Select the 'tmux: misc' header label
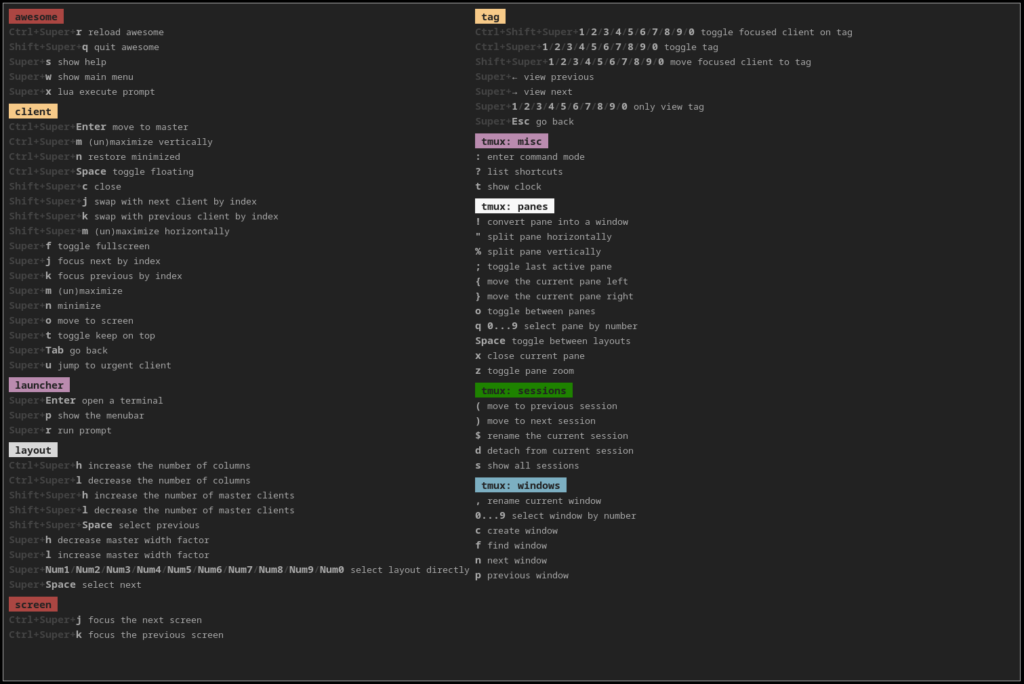Screen dimensions: 1024x684 (511, 141)
